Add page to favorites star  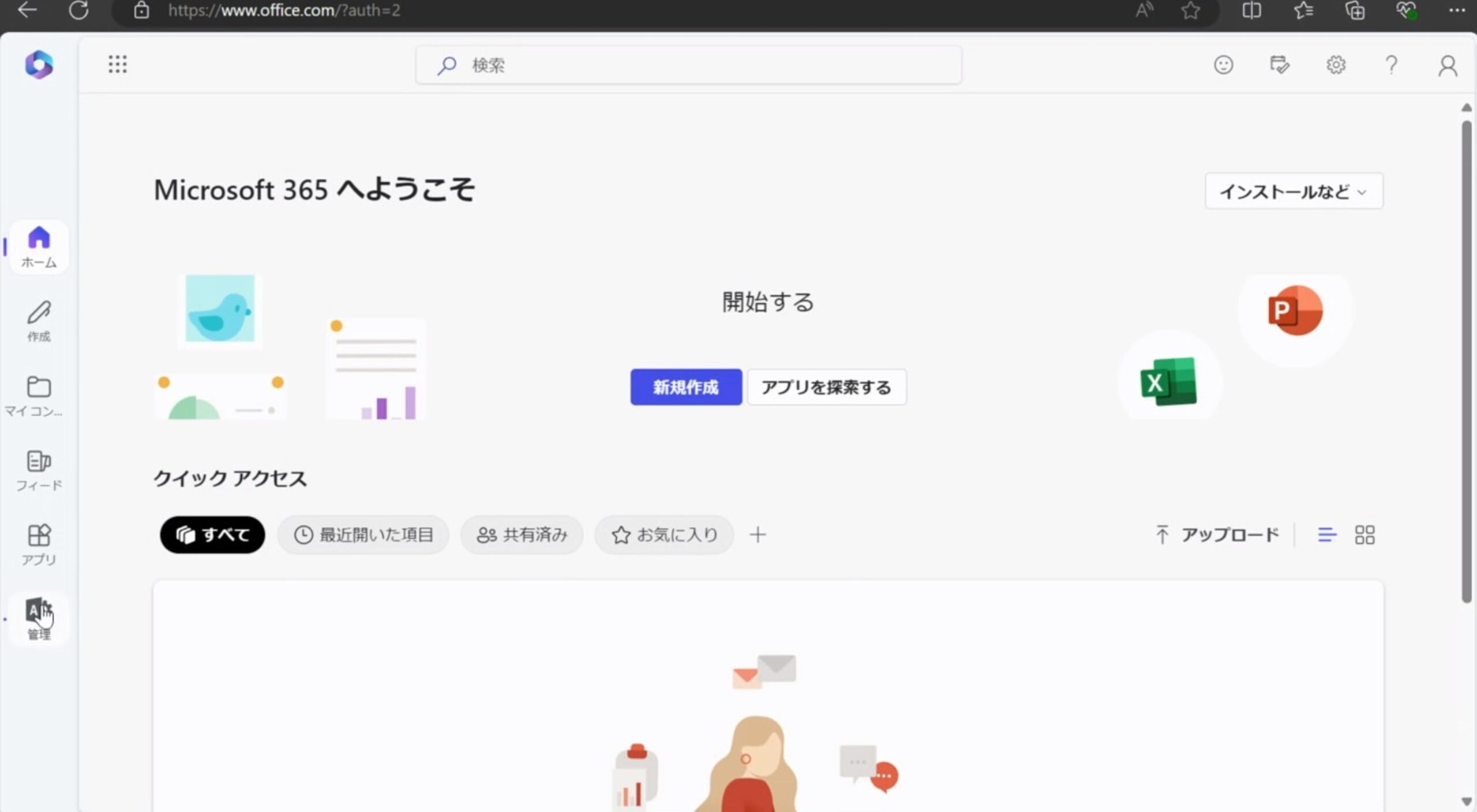[1190, 10]
